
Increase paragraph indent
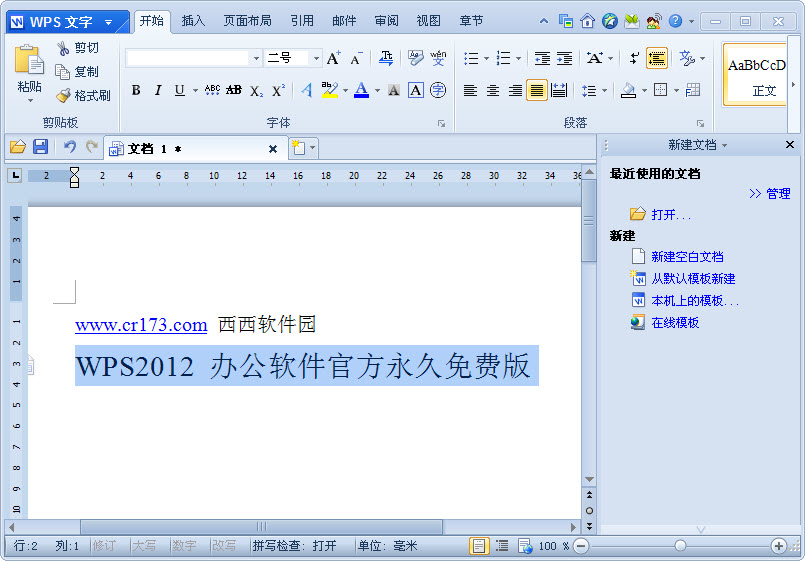point(564,59)
